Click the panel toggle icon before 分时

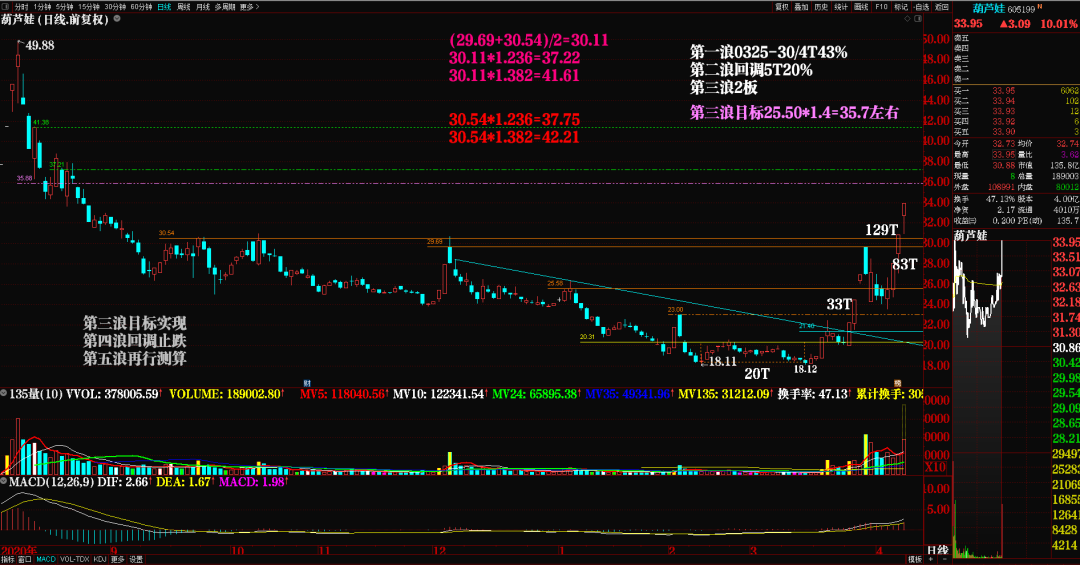point(6,7)
